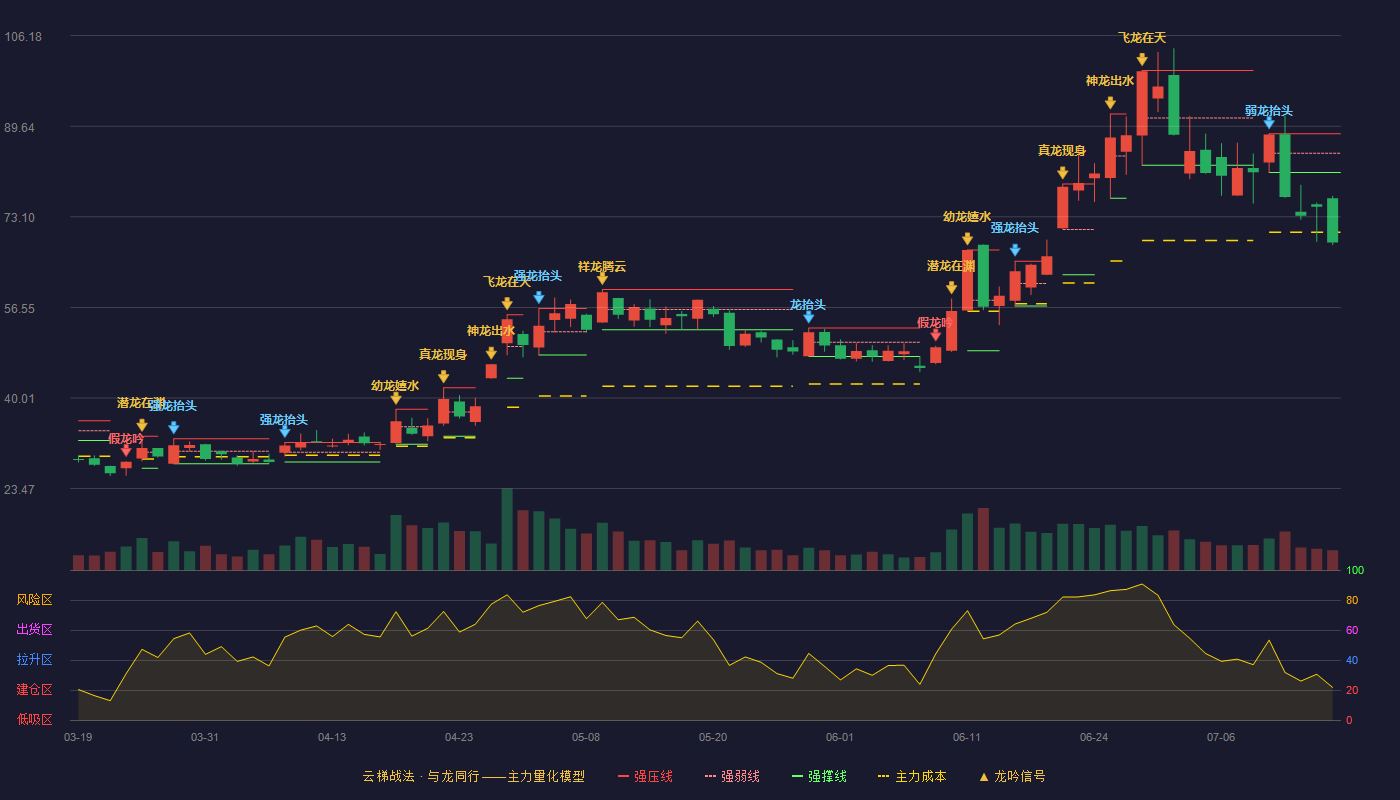Click the yellow arrow under April 神龙出水
This screenshot has width=1400, height=800.
coord(491,353)
